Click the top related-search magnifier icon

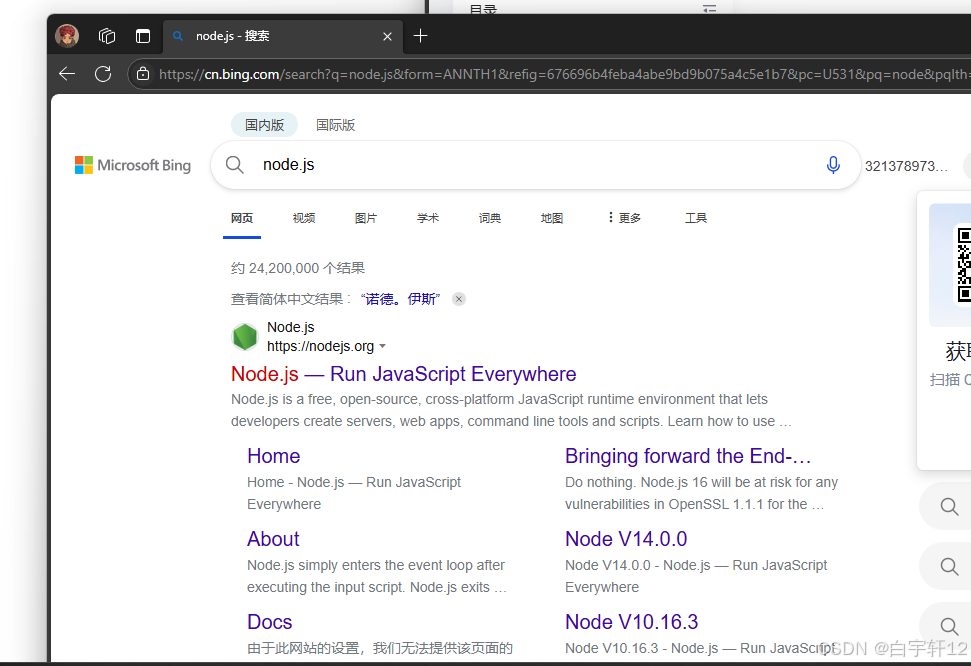pos(949,507)
